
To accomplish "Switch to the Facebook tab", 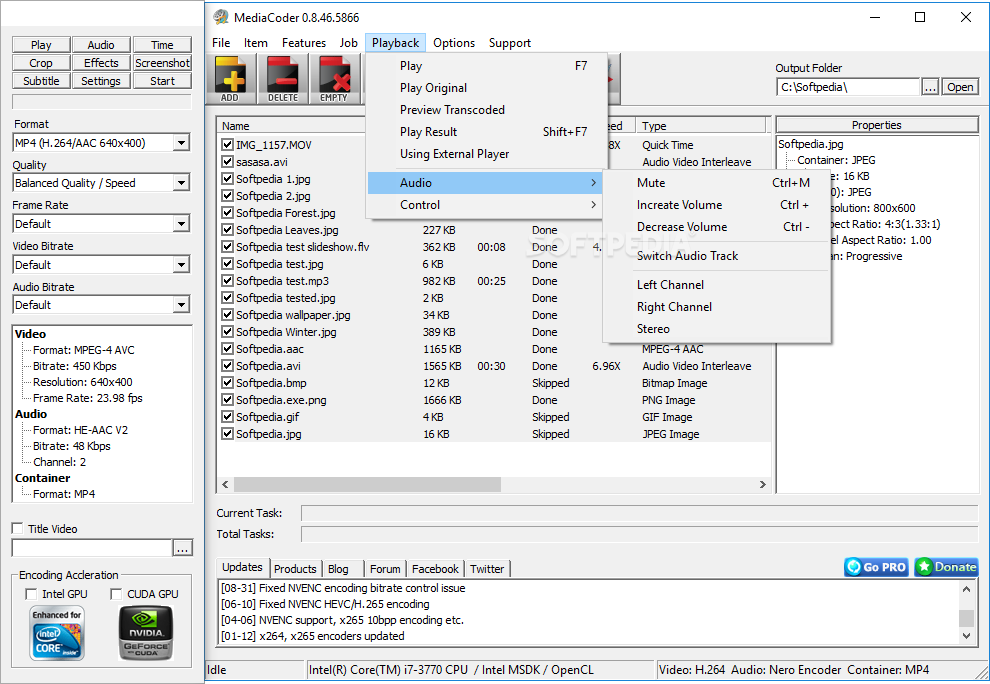I will tap(435, 568).
